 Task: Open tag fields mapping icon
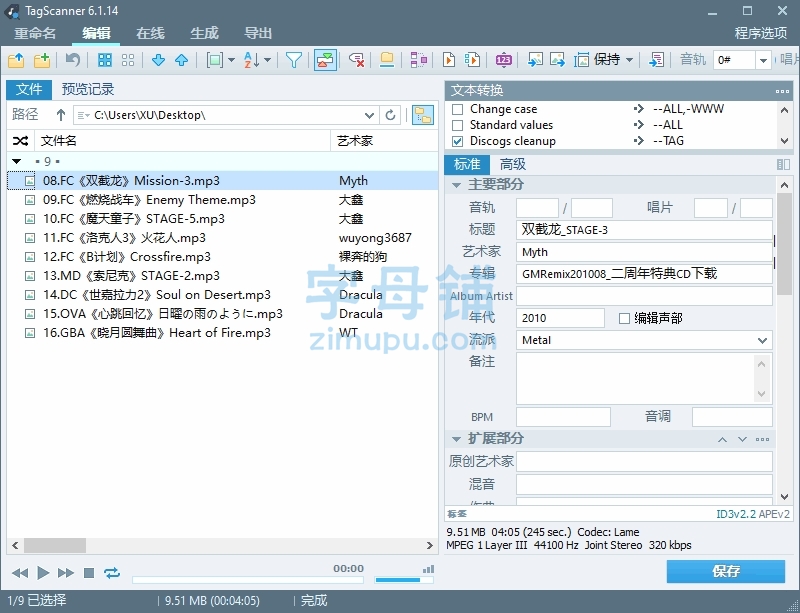[418, 60]
